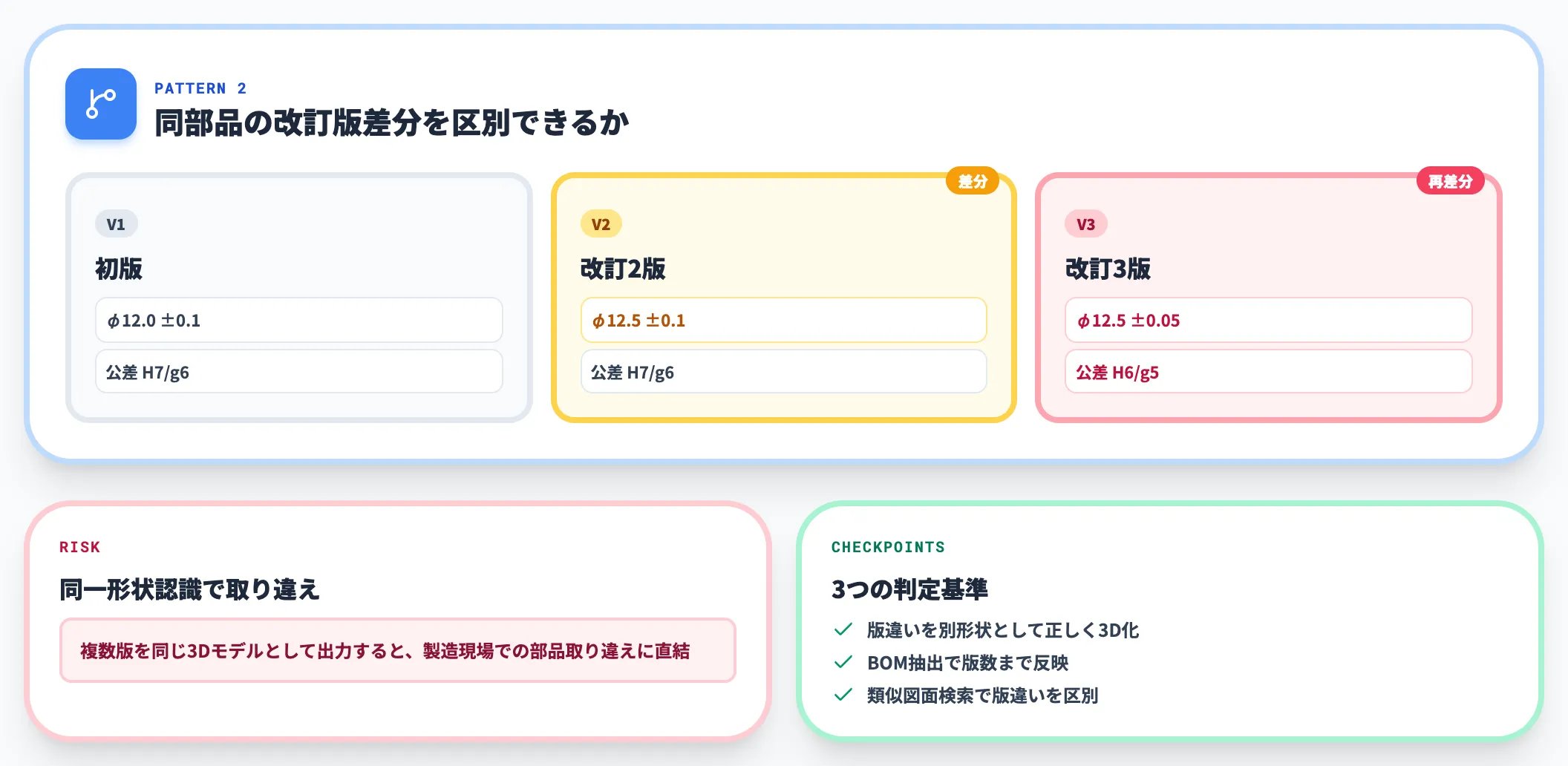Click checkmark icon next to 版違いを別形状として正しく3D化
Screen dimensions: 1568x766
843,630
